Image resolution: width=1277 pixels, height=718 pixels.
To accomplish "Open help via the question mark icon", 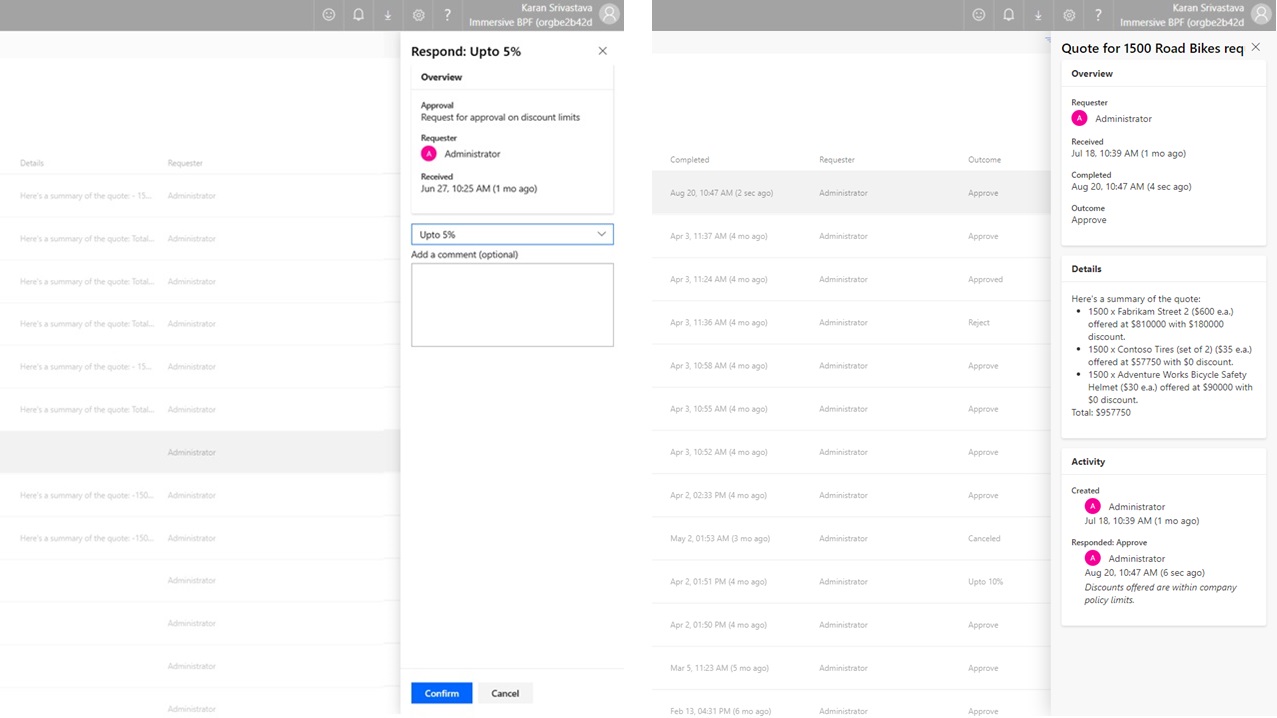I will point(447,14).
